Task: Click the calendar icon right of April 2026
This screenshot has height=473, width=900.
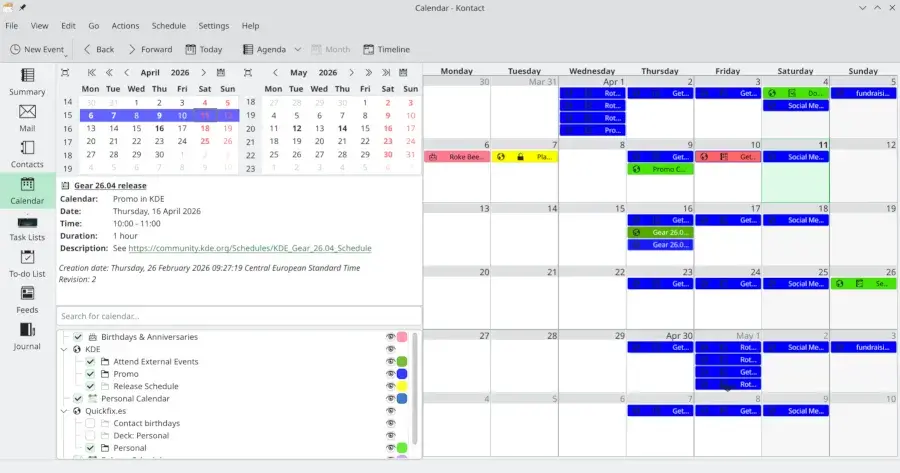Action: (x=220, y=72)
